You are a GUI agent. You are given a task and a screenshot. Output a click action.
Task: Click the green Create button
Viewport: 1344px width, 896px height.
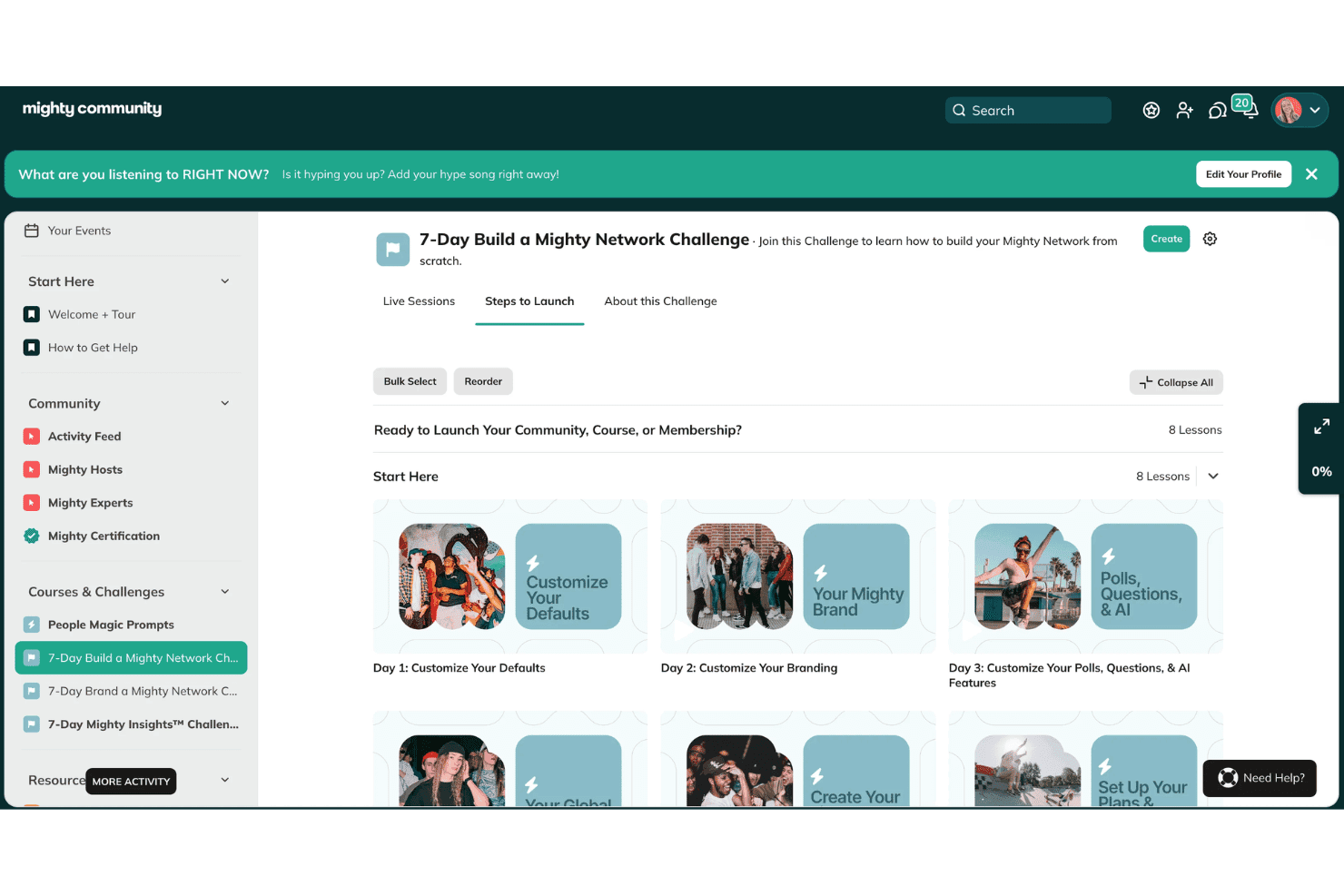coord(1166,239)
